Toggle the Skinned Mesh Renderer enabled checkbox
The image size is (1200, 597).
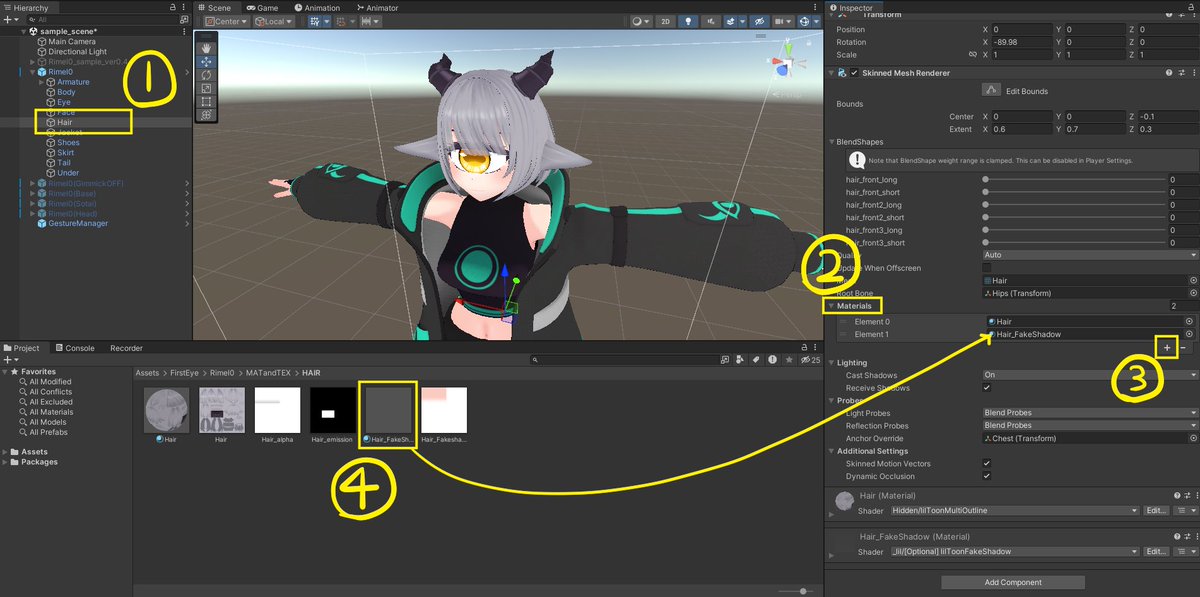[x=854, y=73]
